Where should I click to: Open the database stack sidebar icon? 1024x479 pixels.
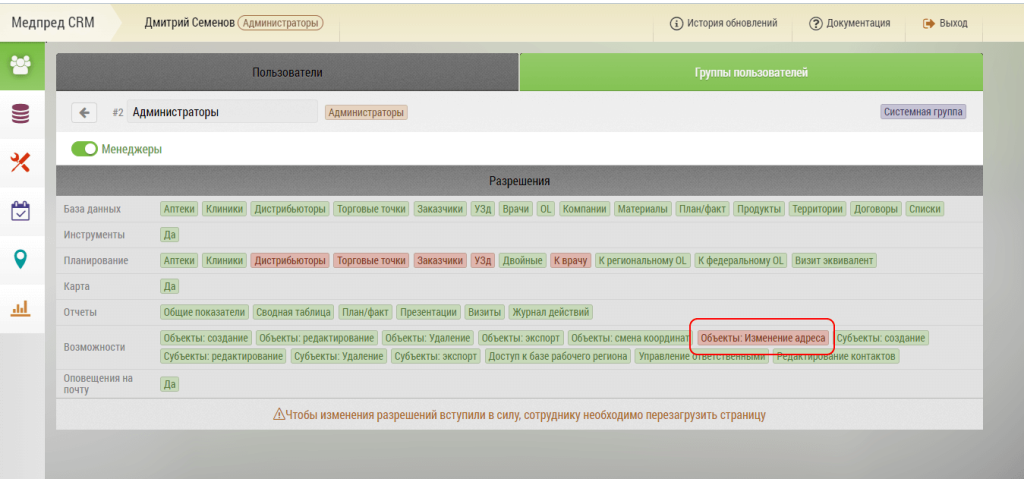[20, 113]
